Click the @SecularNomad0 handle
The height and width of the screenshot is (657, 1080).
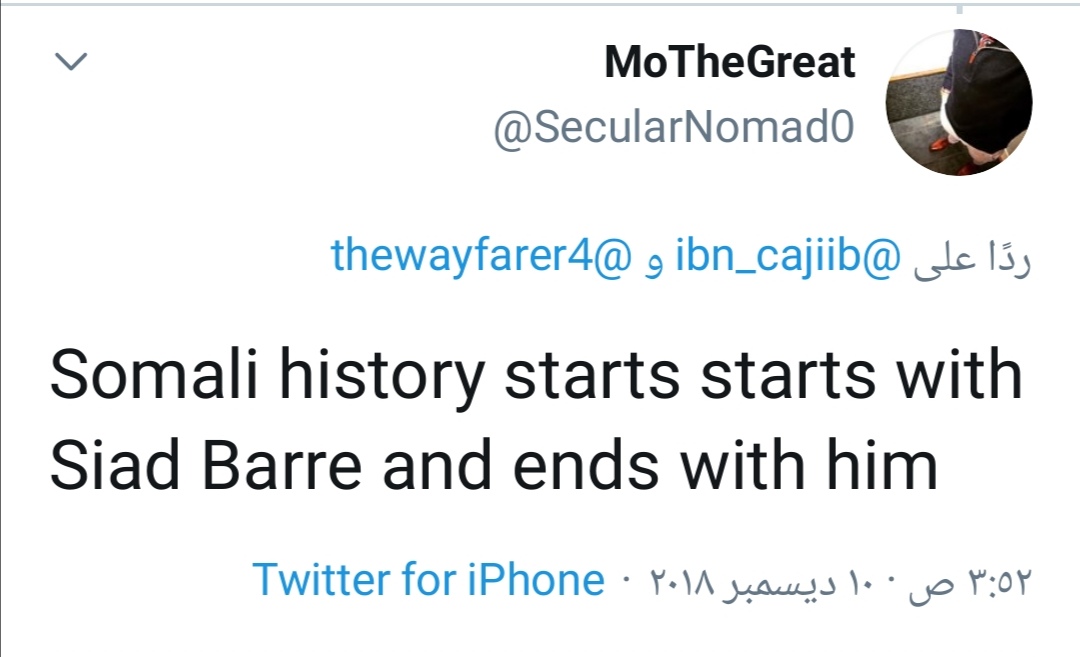coord(674,127)
